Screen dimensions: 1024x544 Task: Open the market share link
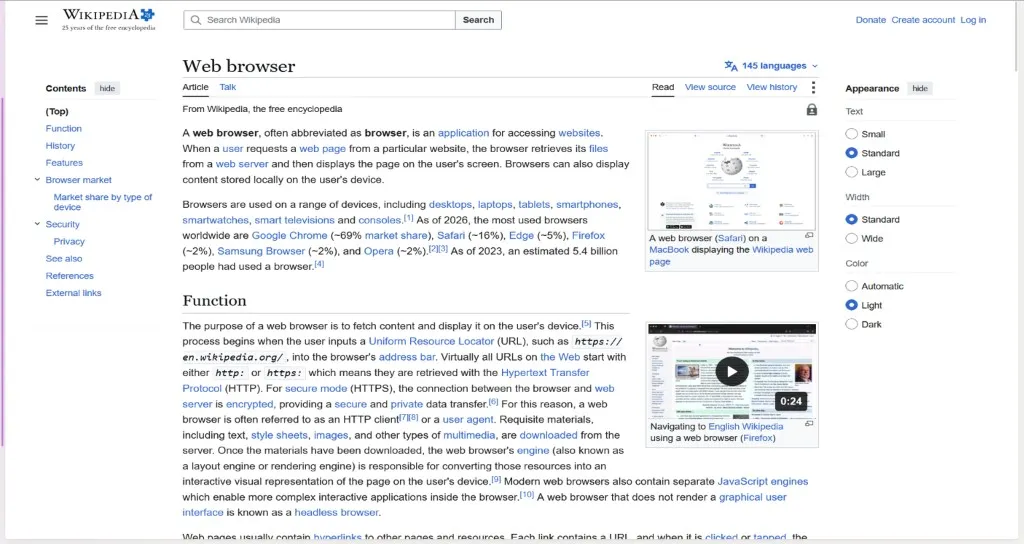396,235
